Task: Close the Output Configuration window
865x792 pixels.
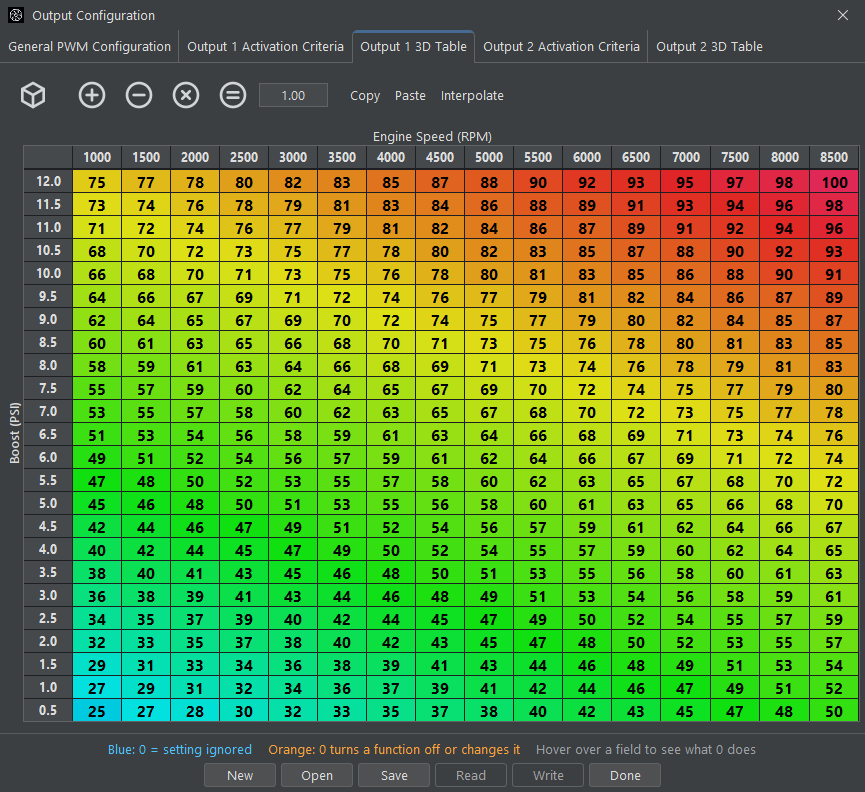Action: (x=843, y=15)
